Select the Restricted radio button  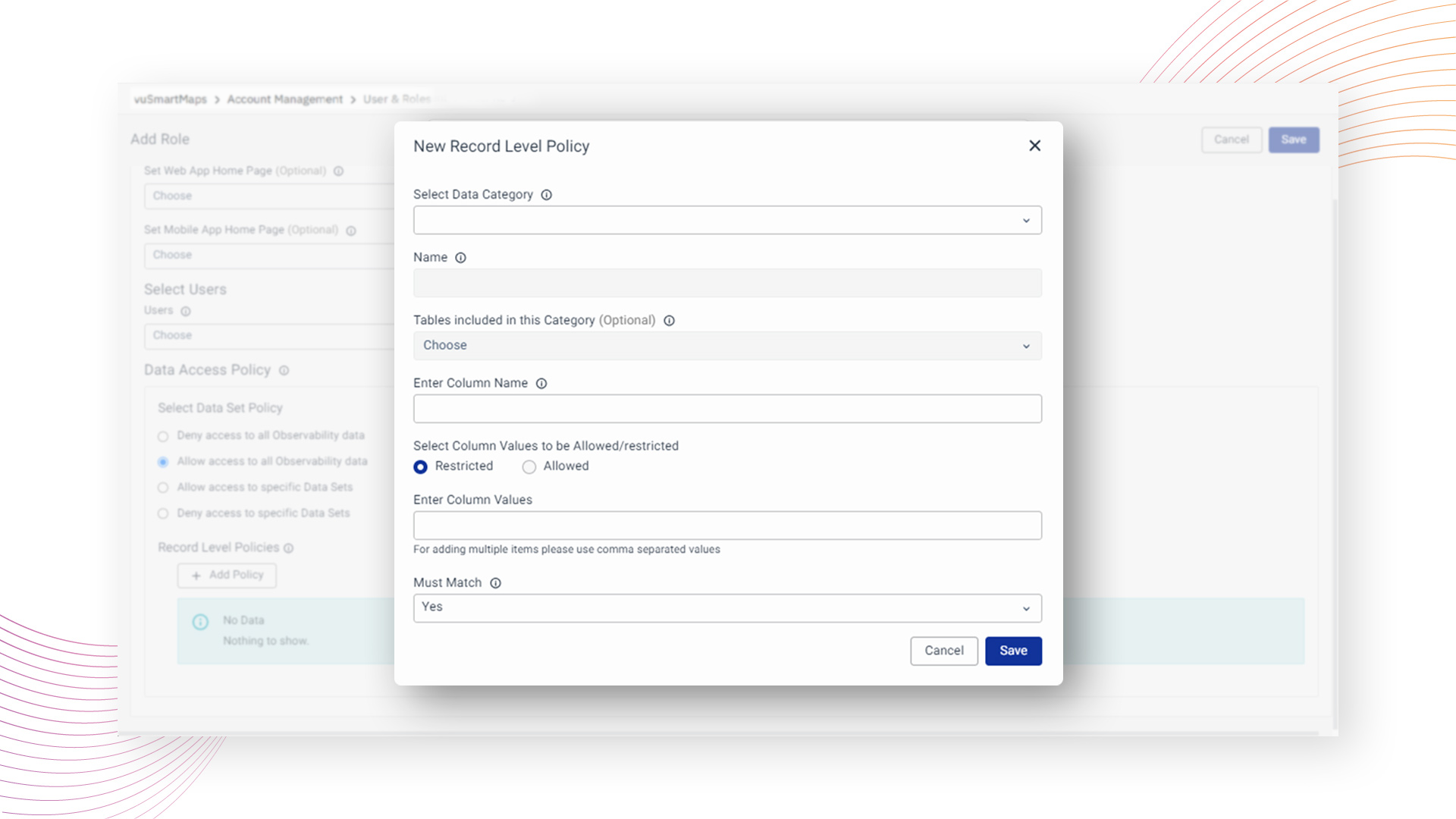[x=420, y=467]
